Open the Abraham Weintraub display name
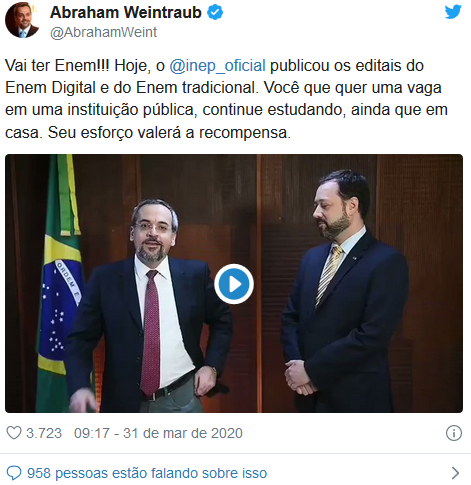The width and height of the screenshot is (471, 485). click(126, 13)
